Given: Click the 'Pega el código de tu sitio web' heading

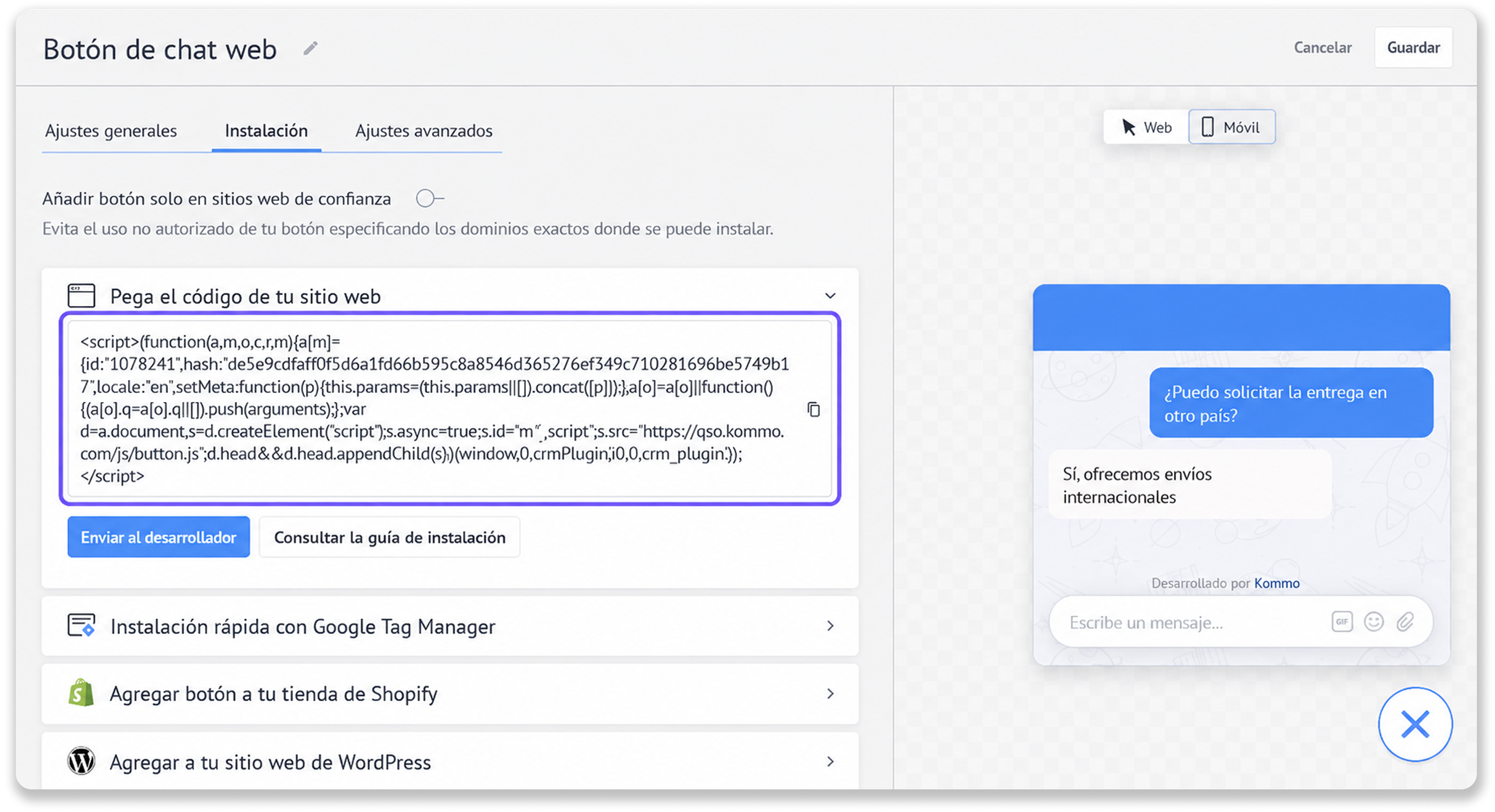Looking at the screenshot, I should [x=245, y=297].
